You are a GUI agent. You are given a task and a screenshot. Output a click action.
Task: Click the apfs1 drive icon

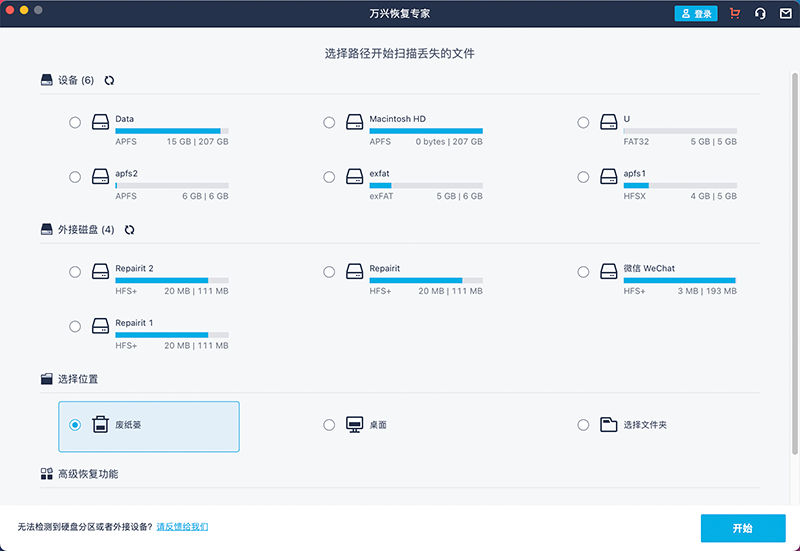point(609,177)
